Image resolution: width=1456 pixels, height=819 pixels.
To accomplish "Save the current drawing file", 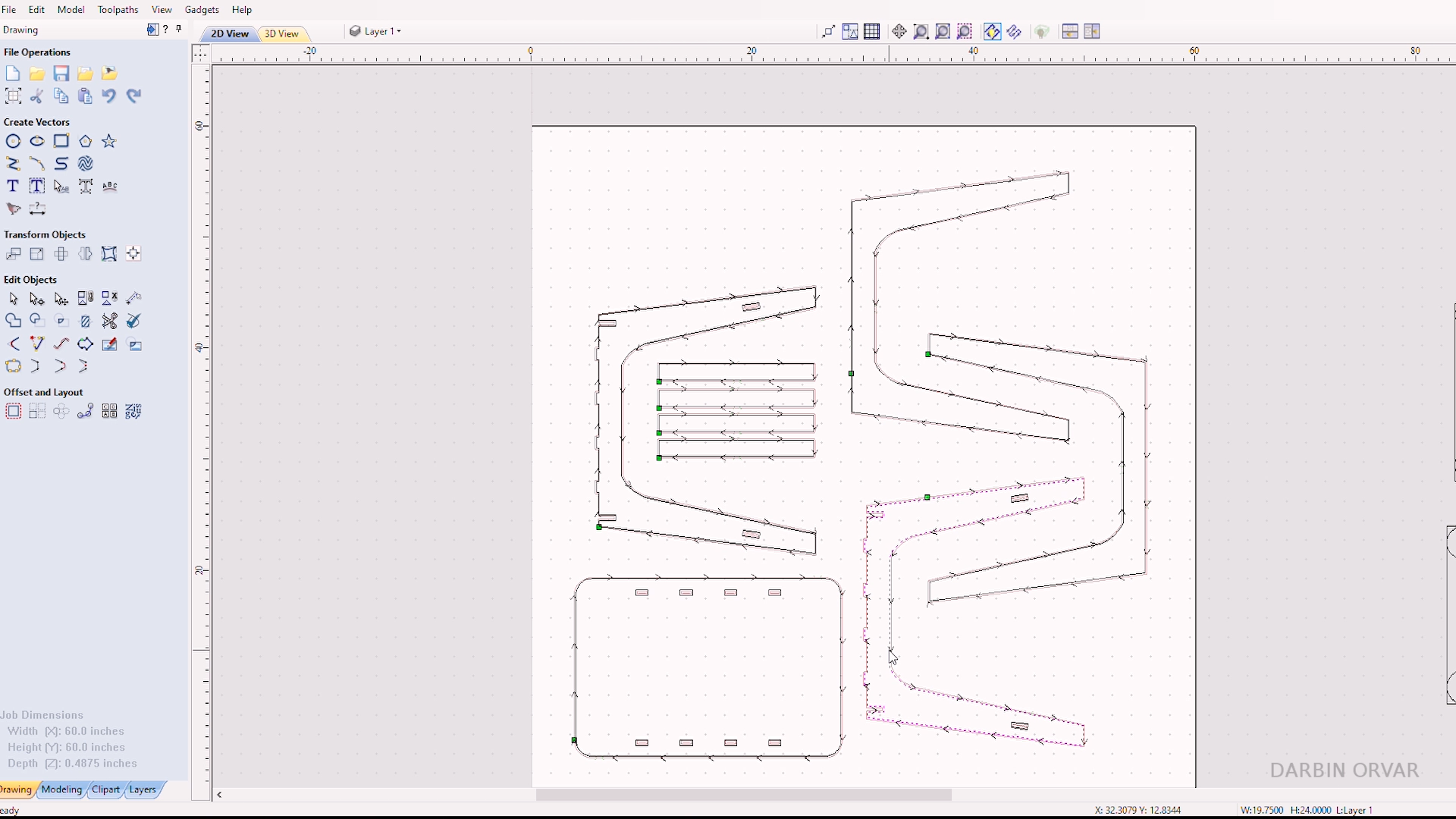I will tap(61, 73).
